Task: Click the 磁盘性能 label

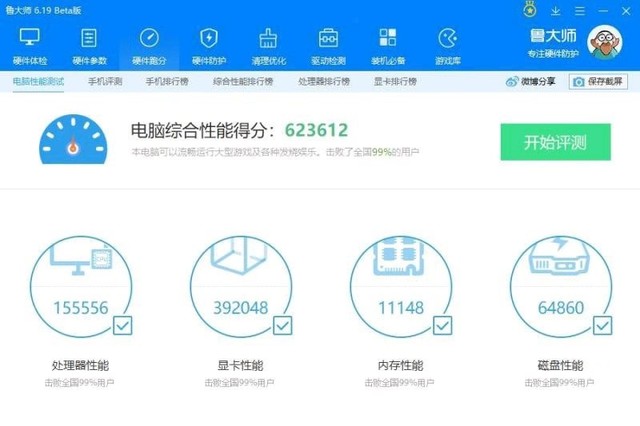Action: [x=560, y=365]
